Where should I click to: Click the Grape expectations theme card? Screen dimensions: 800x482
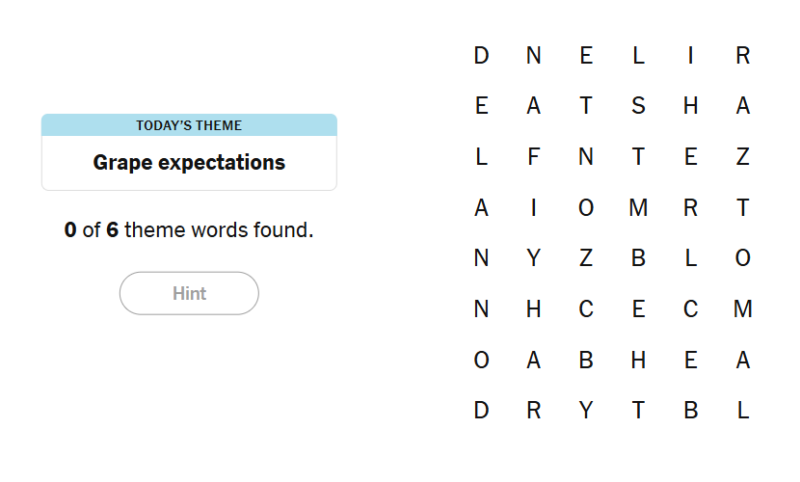pyautogui.click(x=189, y=152)
